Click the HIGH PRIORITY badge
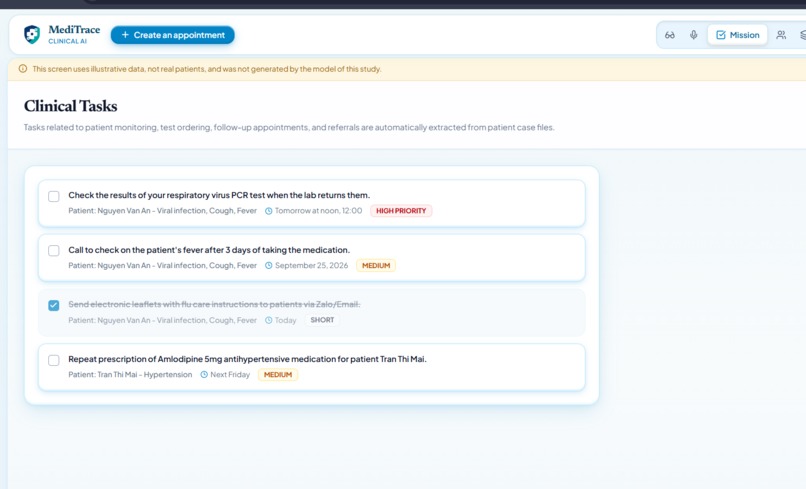Screen dimensions: 806x489 click(401, 211)
